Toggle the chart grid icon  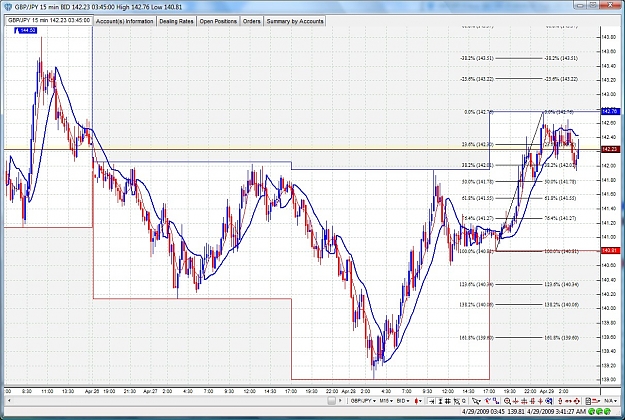[x=448, y=401]
